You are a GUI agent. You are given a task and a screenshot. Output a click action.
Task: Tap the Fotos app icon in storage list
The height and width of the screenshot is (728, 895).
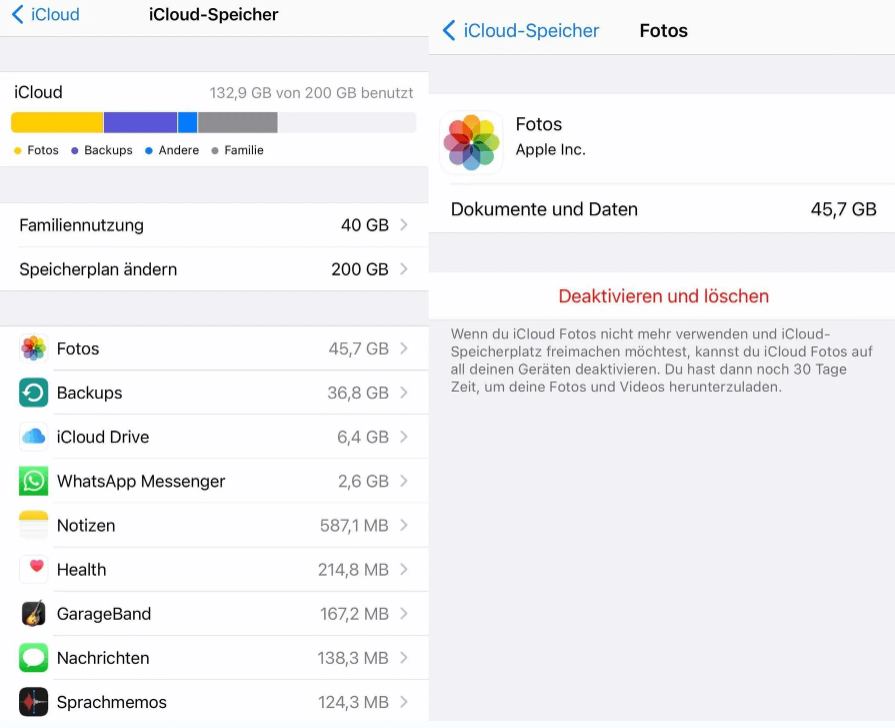tap(34, 349)
